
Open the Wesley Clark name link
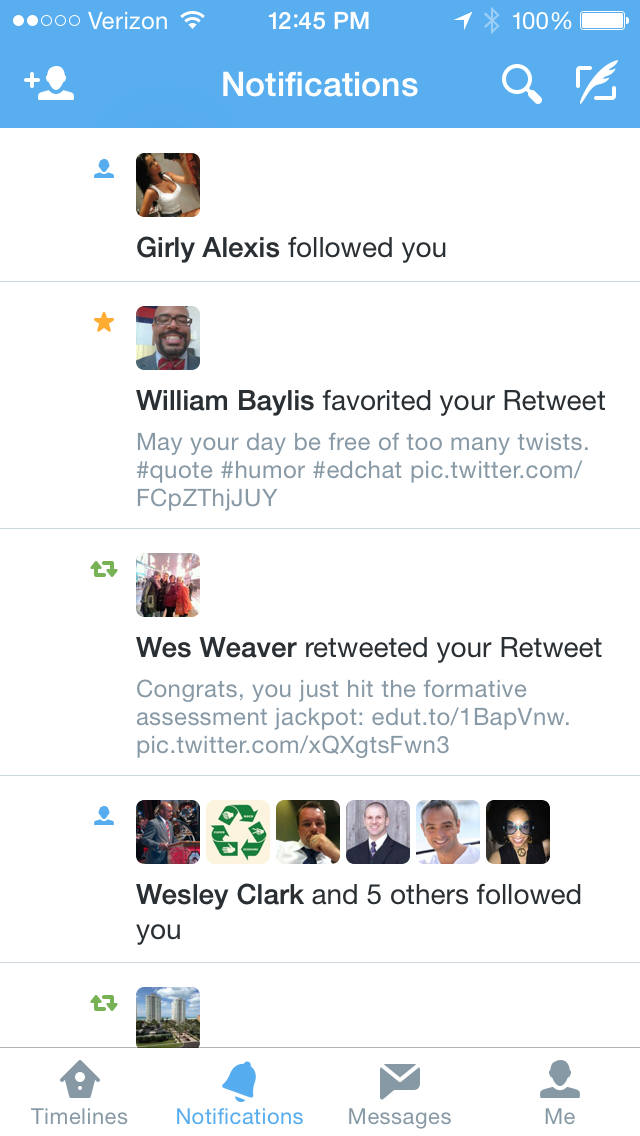220,895
